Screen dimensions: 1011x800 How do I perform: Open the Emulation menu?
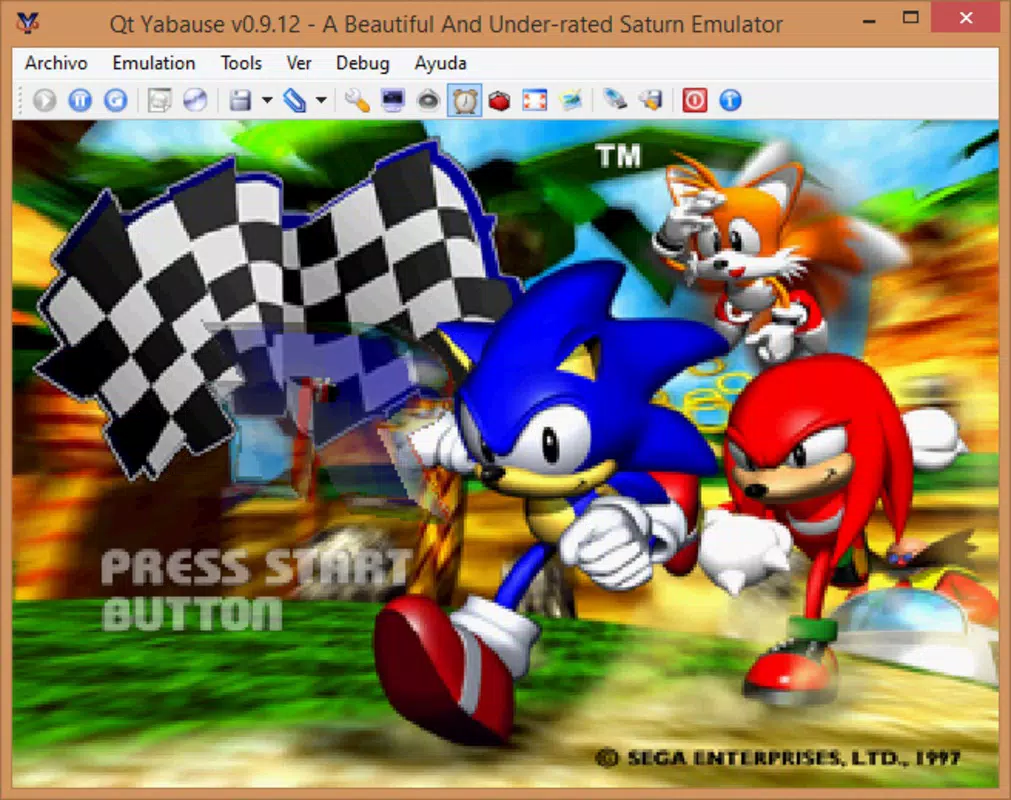[153, 63]
